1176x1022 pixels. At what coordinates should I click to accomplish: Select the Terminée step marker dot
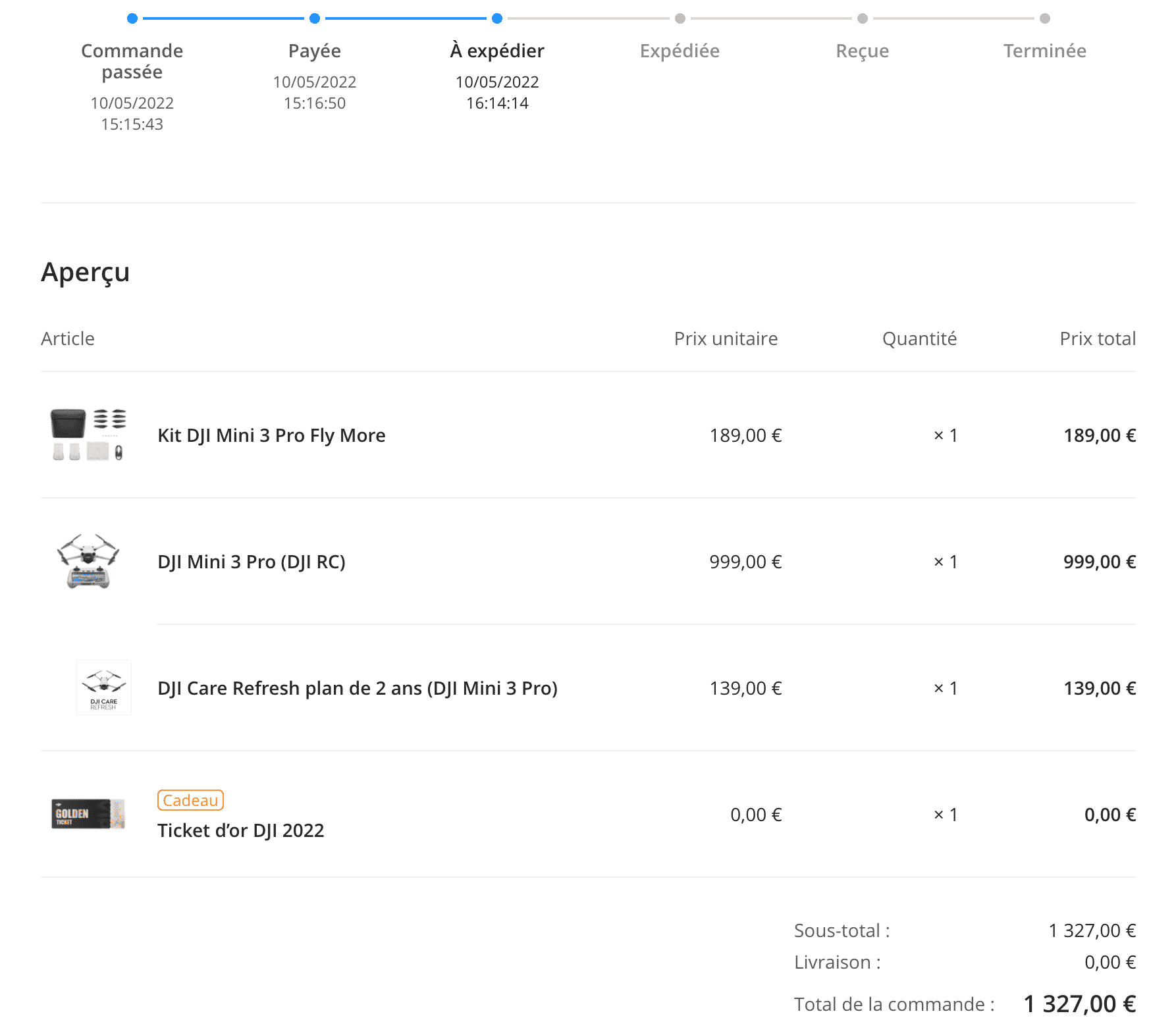[1045, 18]
